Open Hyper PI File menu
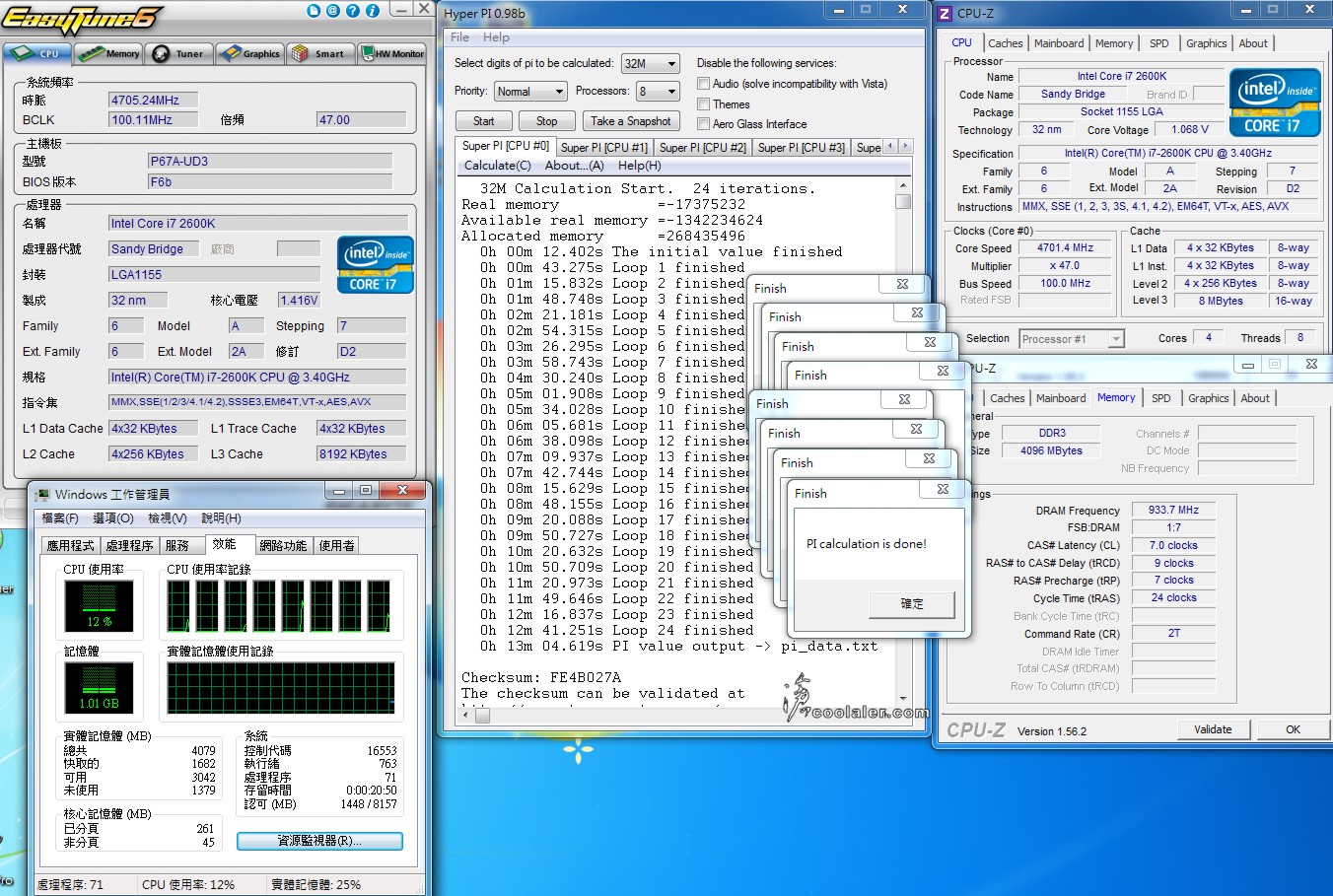The width and height of the screenshot is (1333, 896). (460, 37)
